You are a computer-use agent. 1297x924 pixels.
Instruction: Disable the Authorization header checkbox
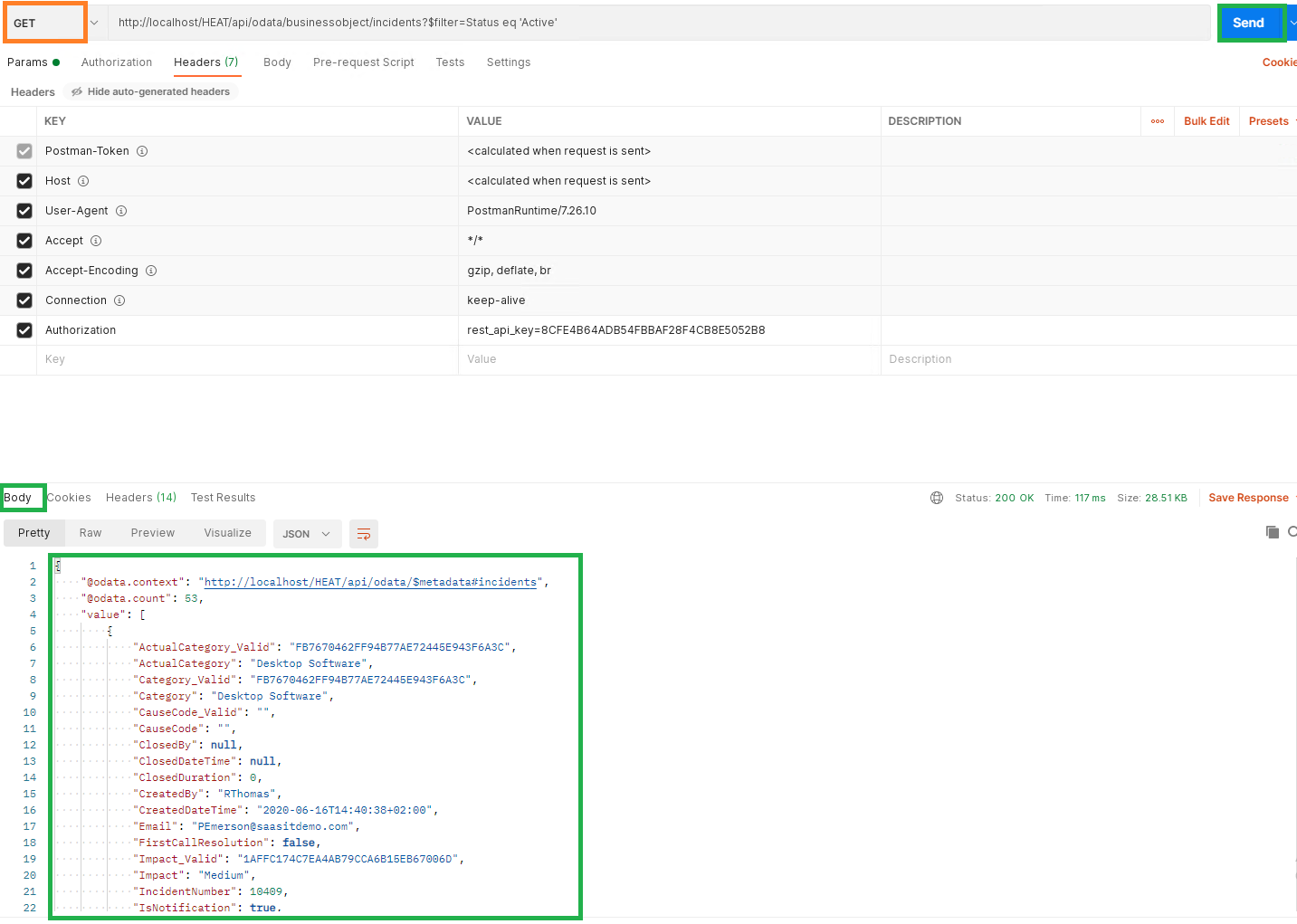(24, 329)
